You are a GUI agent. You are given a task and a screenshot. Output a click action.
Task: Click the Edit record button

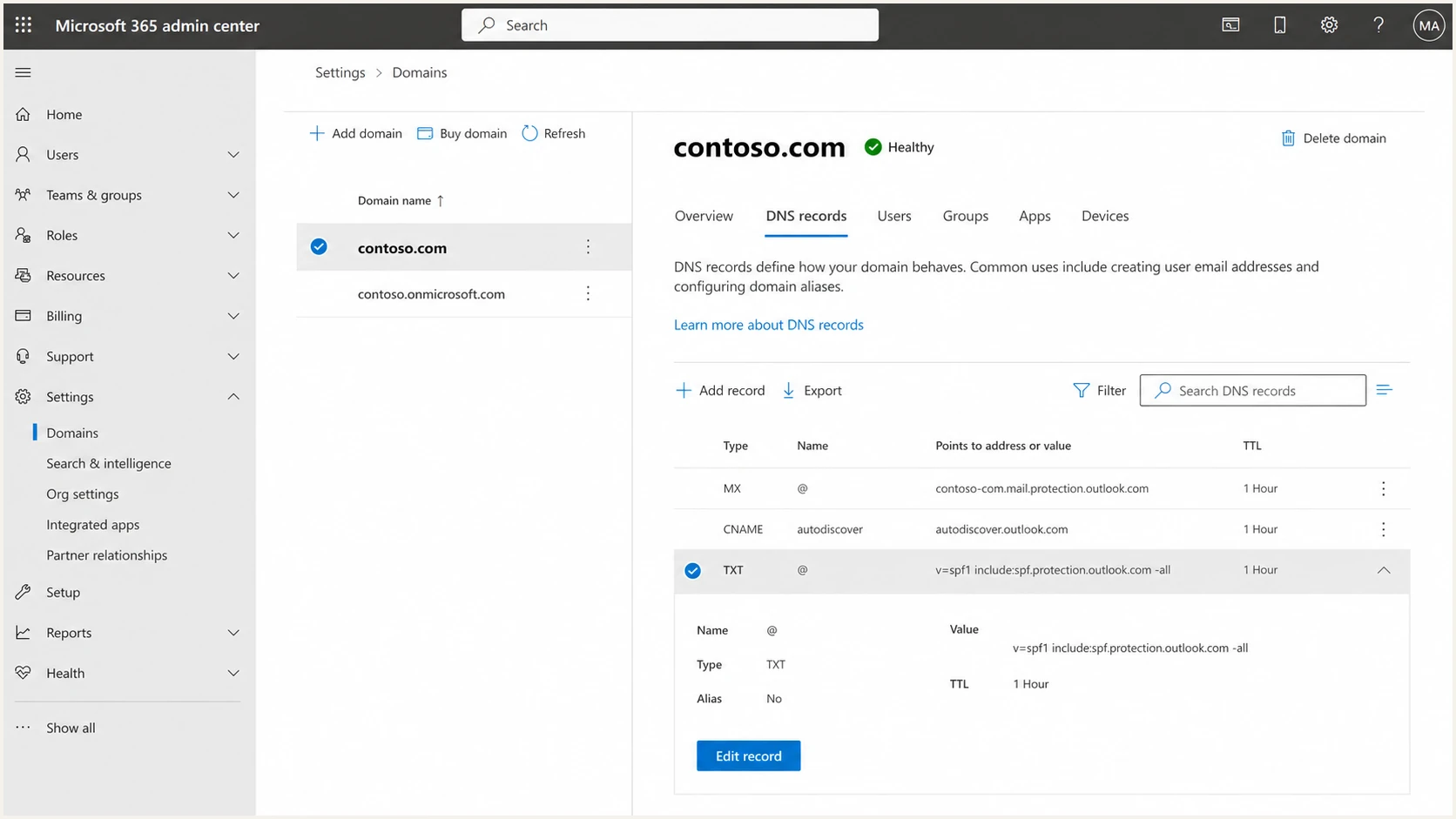pos(748,755)
